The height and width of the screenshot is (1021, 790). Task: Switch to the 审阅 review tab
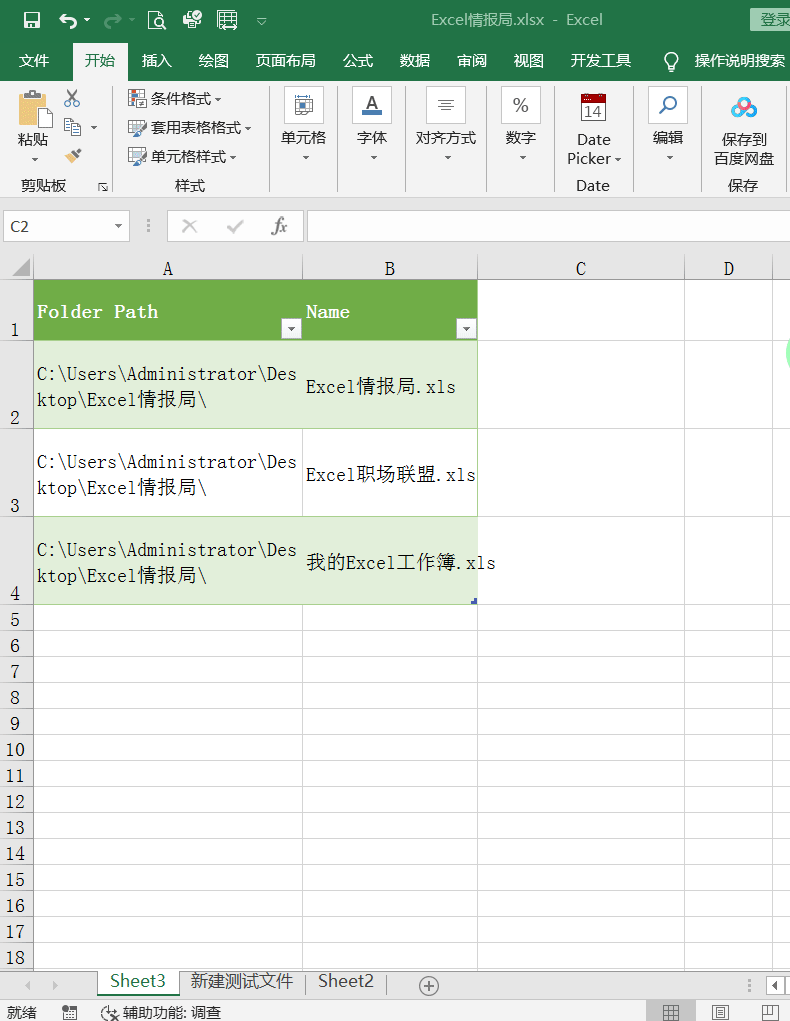click(472, 61)
